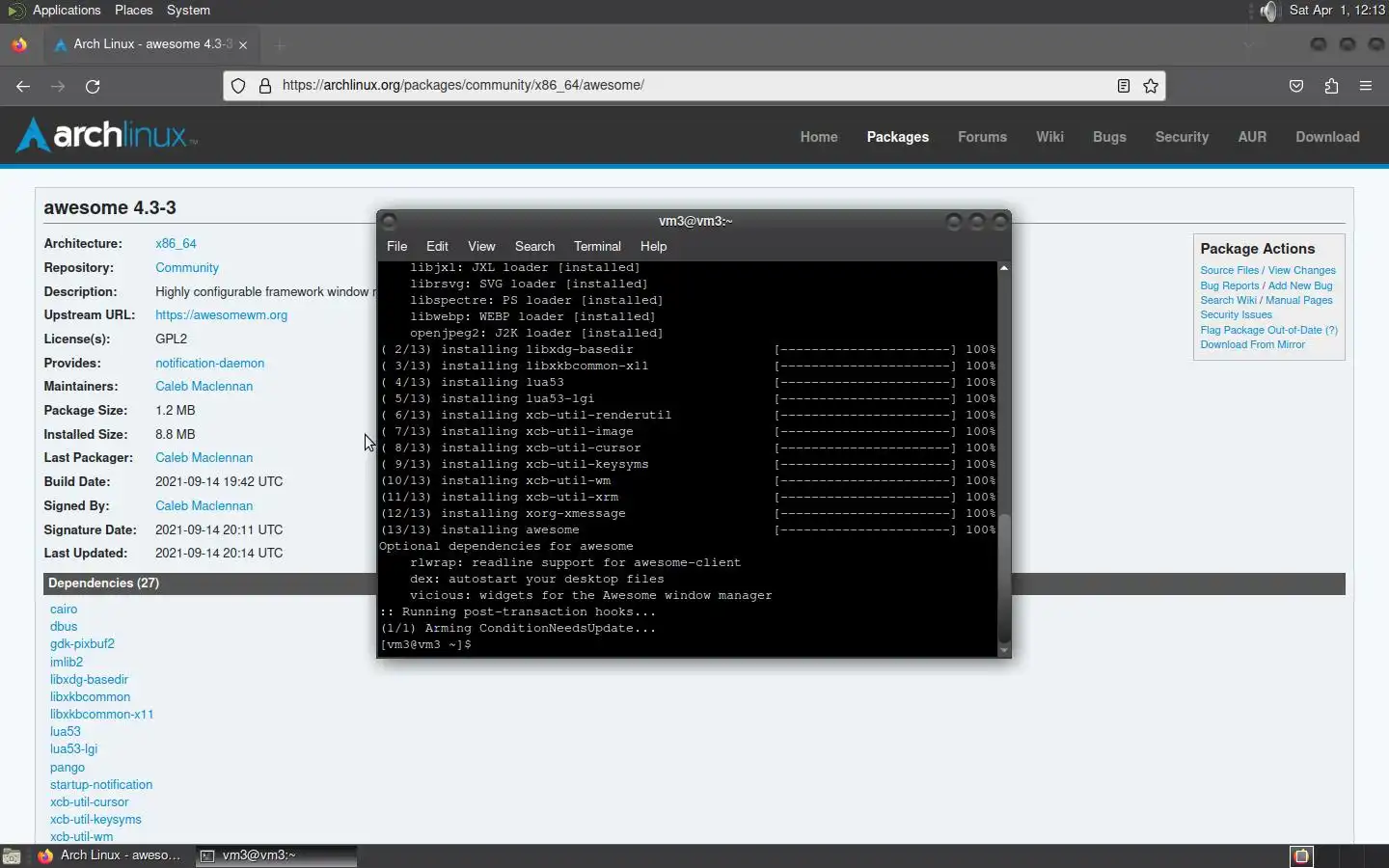Go to Home in Arch navigation
This screenshot has width=1389, height=868.
coord(819,137)
